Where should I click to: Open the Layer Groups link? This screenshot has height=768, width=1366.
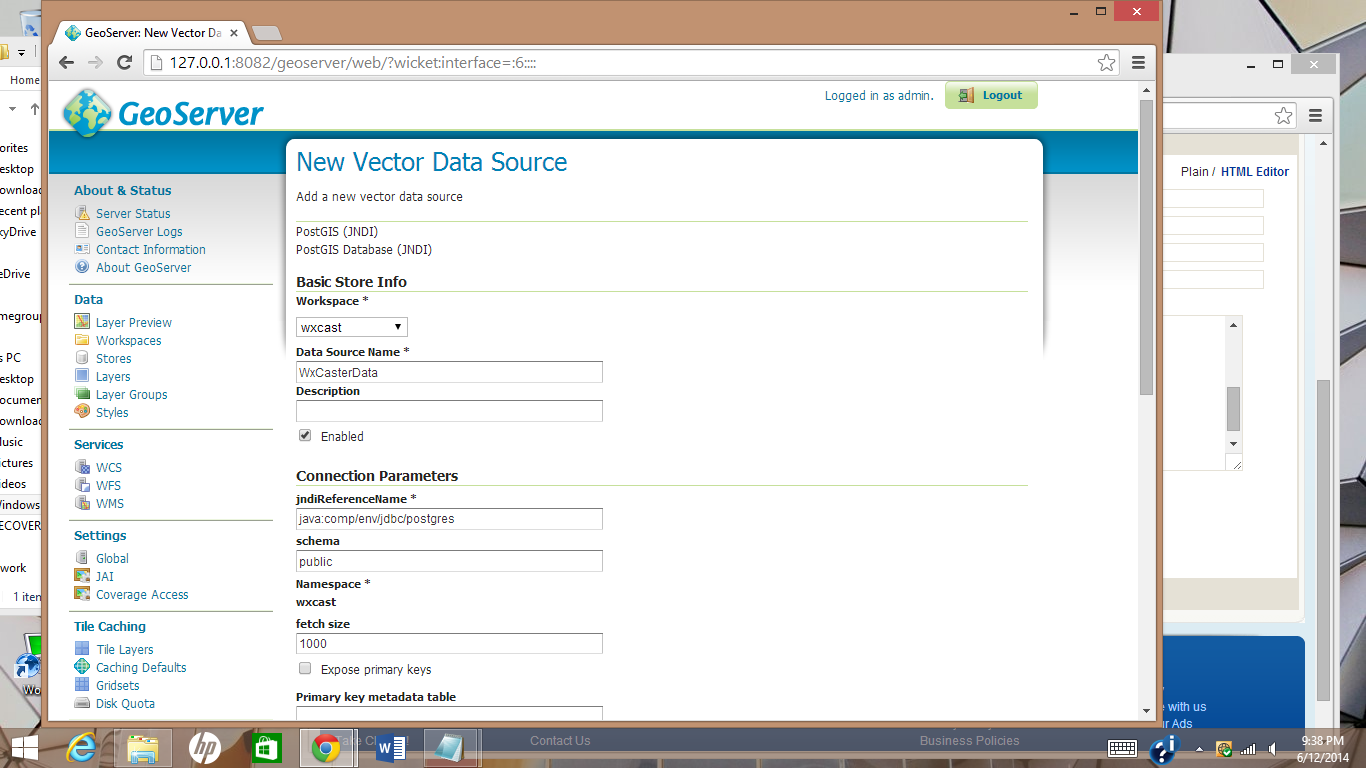(132, 394)
